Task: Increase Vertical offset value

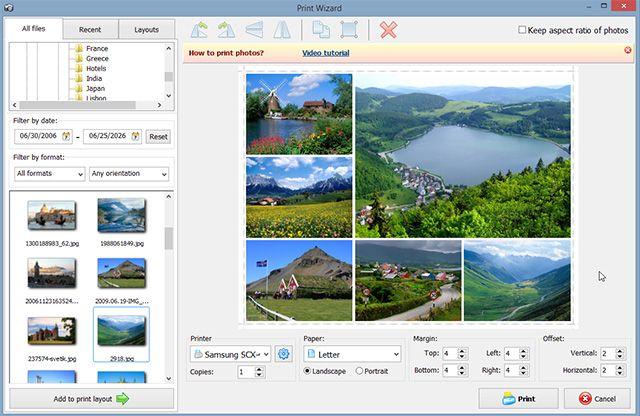Action: pyautogui.click(x=620, y=351)
